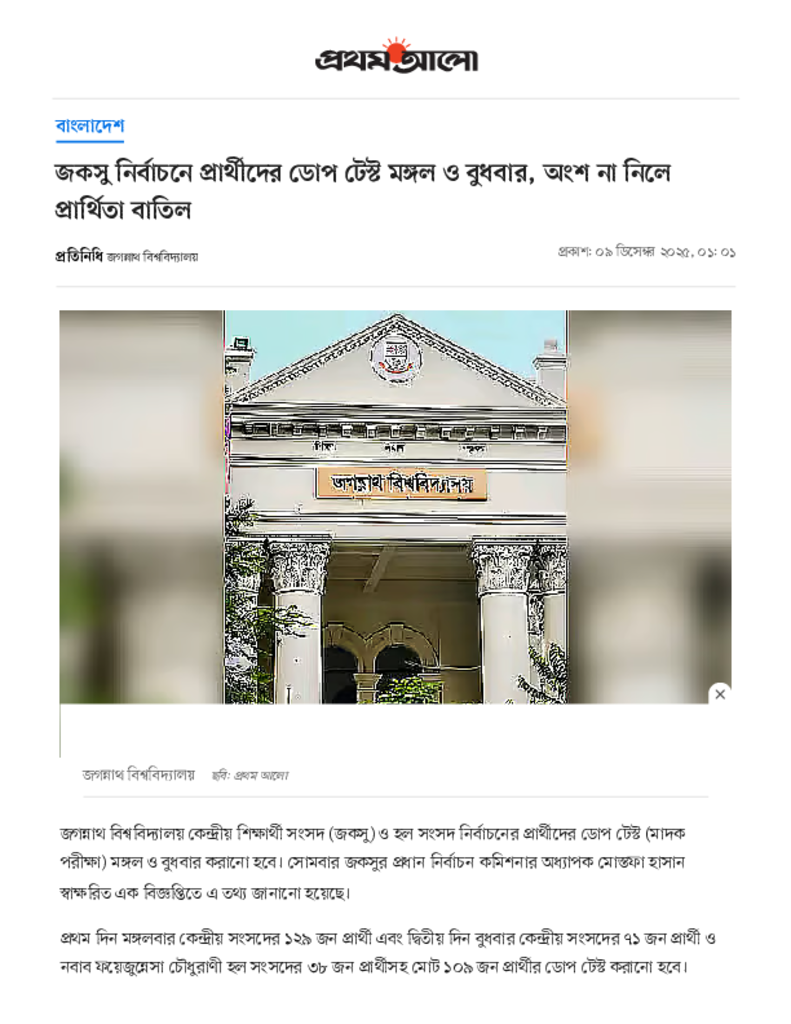This screenshot has width=791, height=1024.
Task: Click the জকসু নির্বাচনে article headline
Action: point(363,191)
